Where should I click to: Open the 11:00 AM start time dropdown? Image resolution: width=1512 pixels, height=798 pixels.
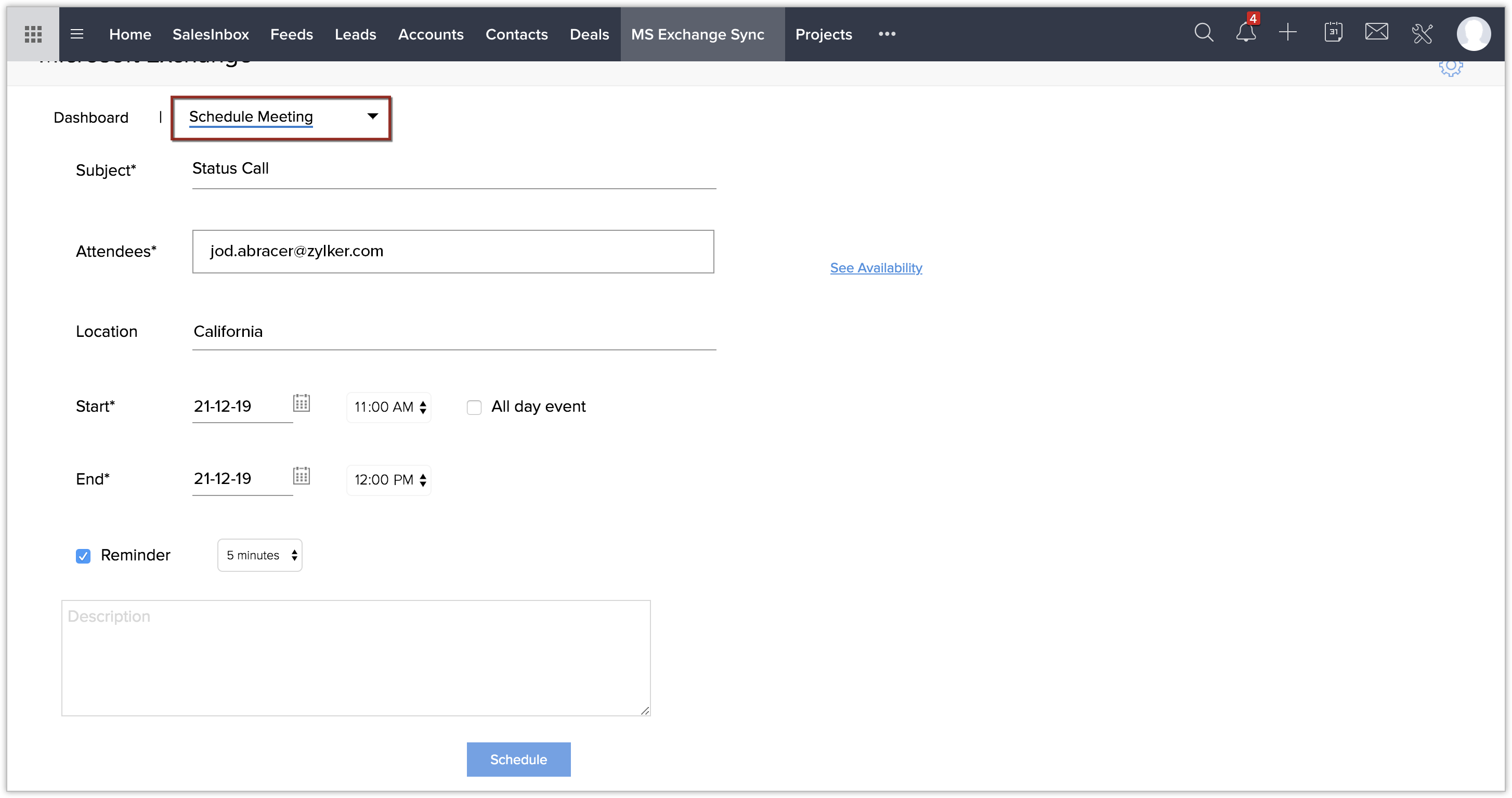click(x=388, y=407)
